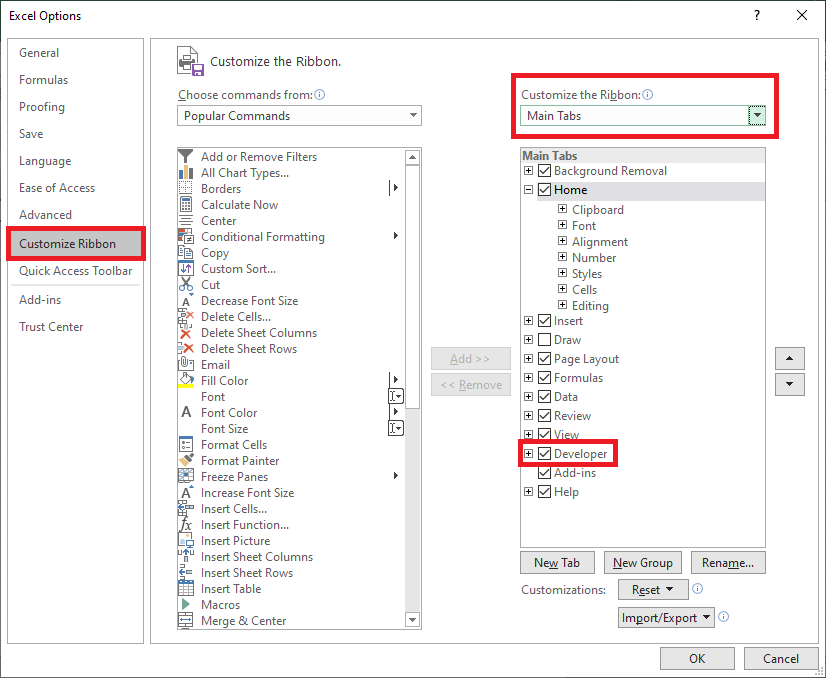This screenshot has width=826, height=678.
Task: Toggle the Help tab checkbox
Action: coord(545,492)
